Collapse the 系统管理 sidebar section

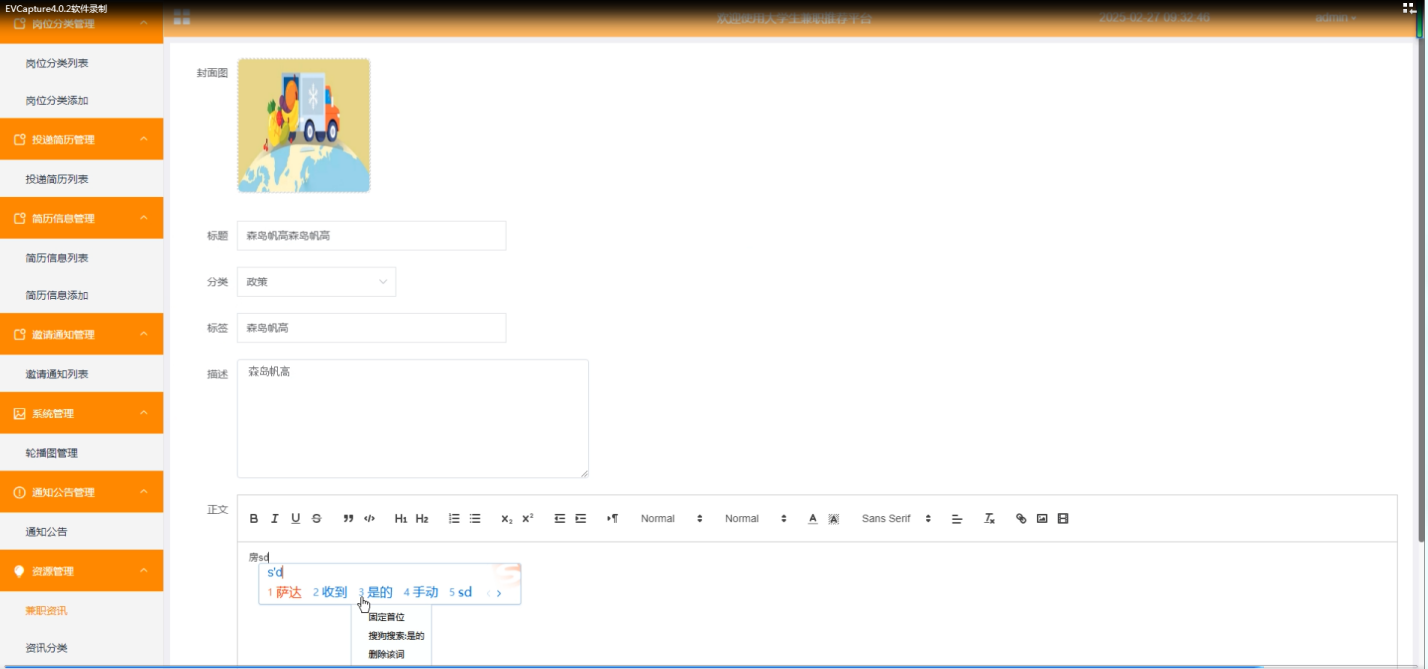click(x=82, y=413)
